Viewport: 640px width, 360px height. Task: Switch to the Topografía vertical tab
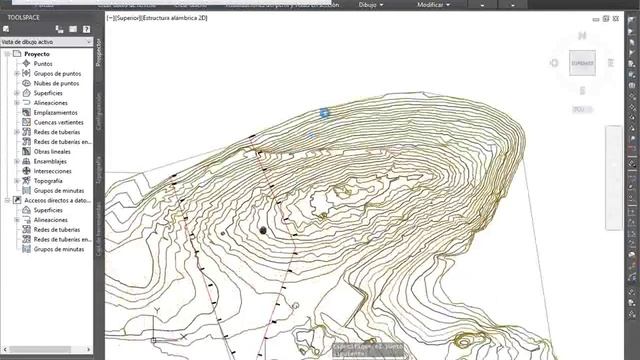pyautogui.click(x=98, y=170)
